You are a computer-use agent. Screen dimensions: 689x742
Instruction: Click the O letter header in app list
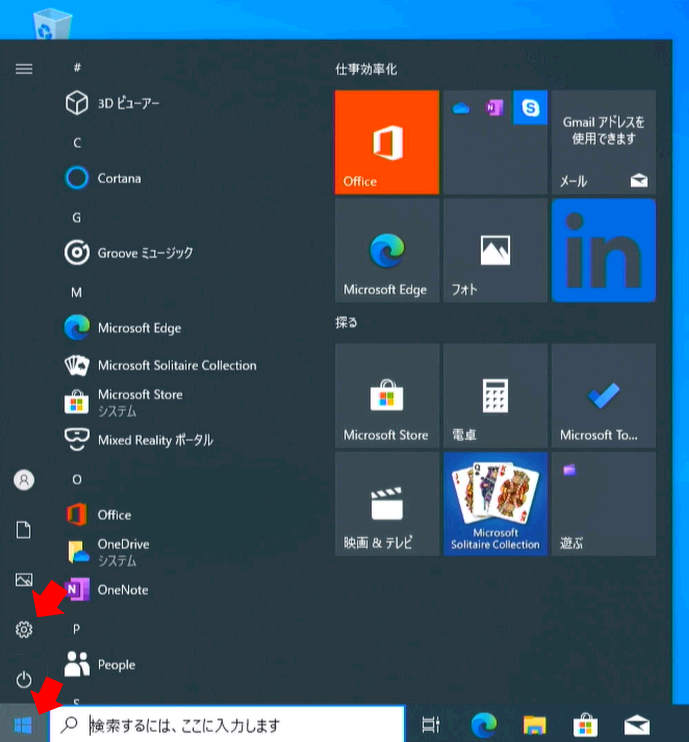(x=76, y=479)
